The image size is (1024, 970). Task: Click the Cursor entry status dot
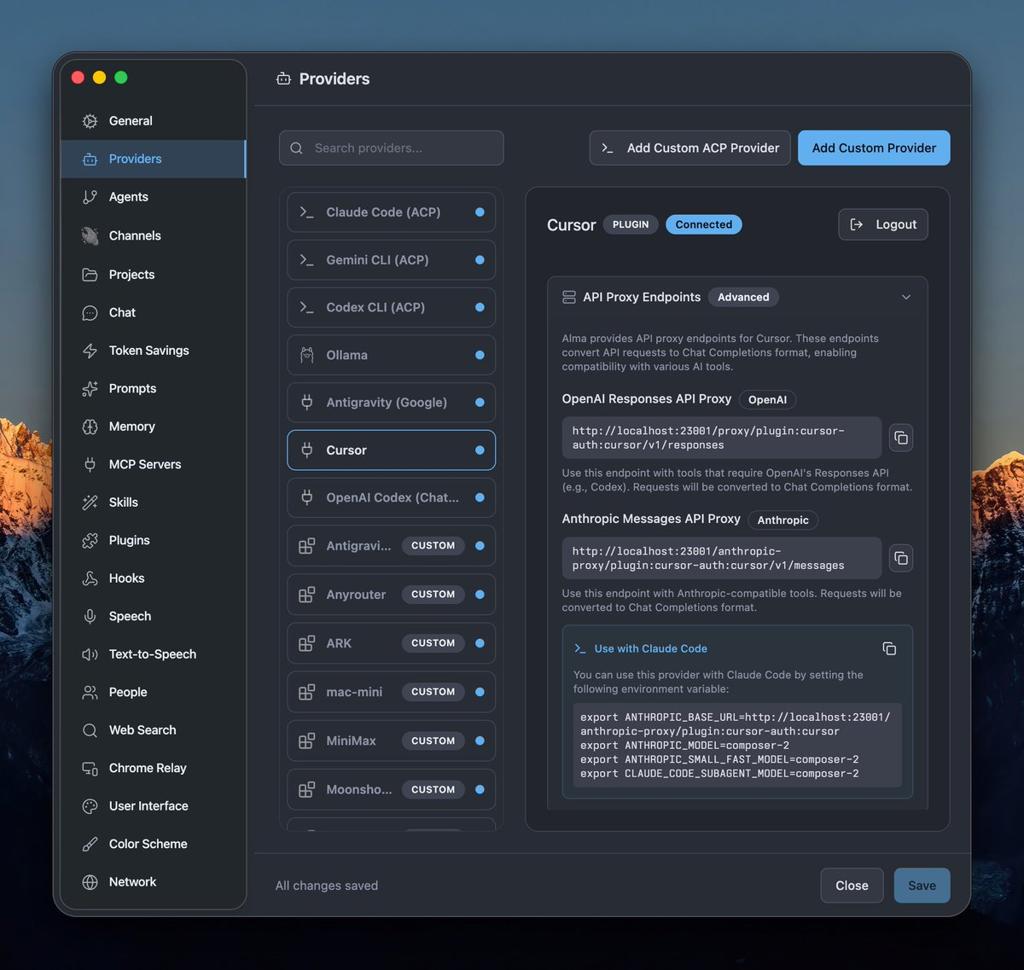(x=480, y=450)
